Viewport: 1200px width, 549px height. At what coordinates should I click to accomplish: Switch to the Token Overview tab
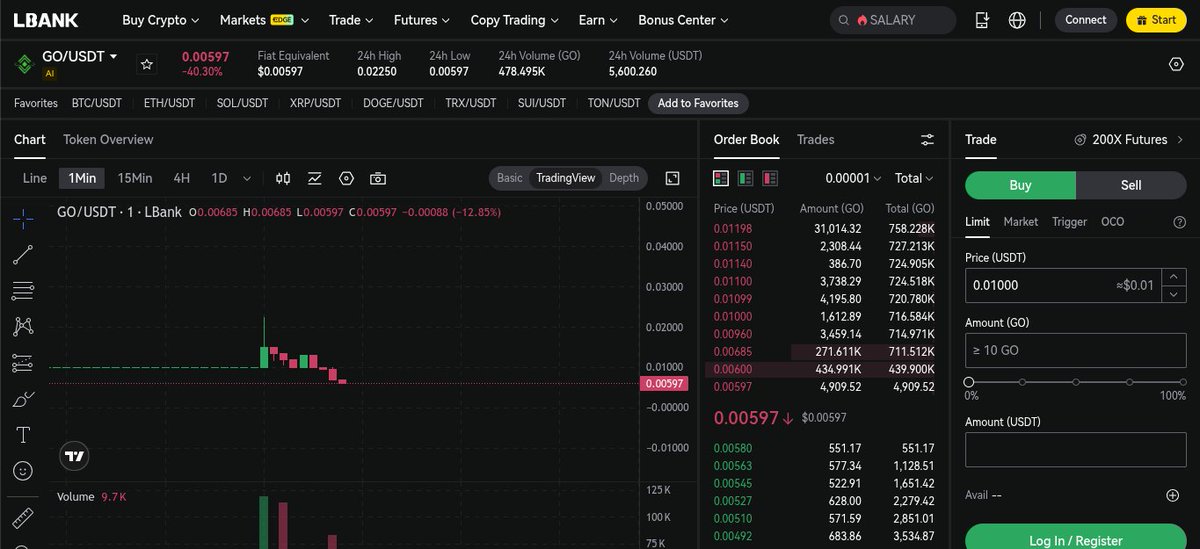coord(108,140)
